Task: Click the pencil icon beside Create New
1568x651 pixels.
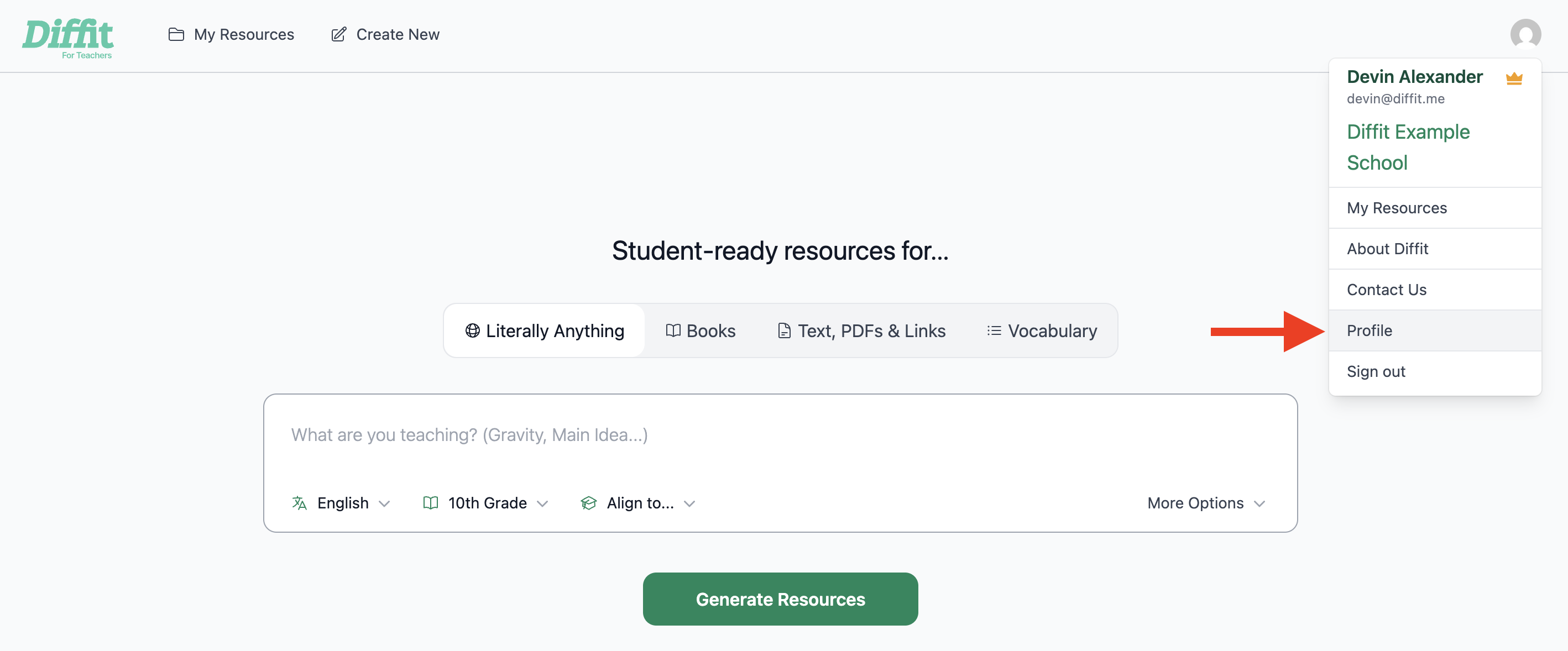Action: (x=338, y=35)
